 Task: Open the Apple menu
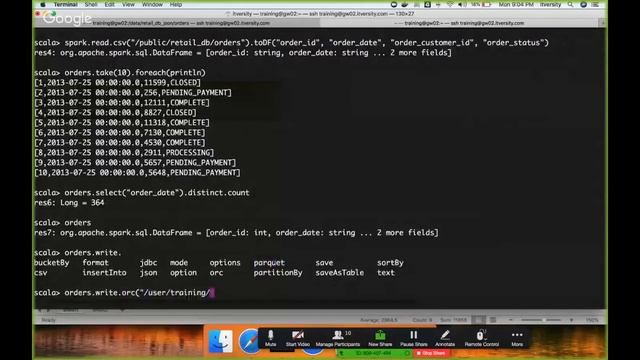tap(43, 4)
